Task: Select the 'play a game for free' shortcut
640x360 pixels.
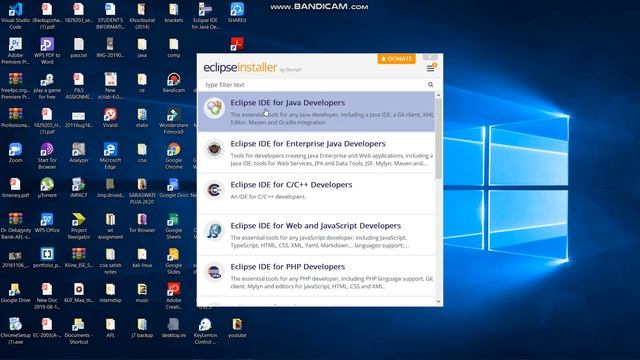Action: click(x=47, y=86)
